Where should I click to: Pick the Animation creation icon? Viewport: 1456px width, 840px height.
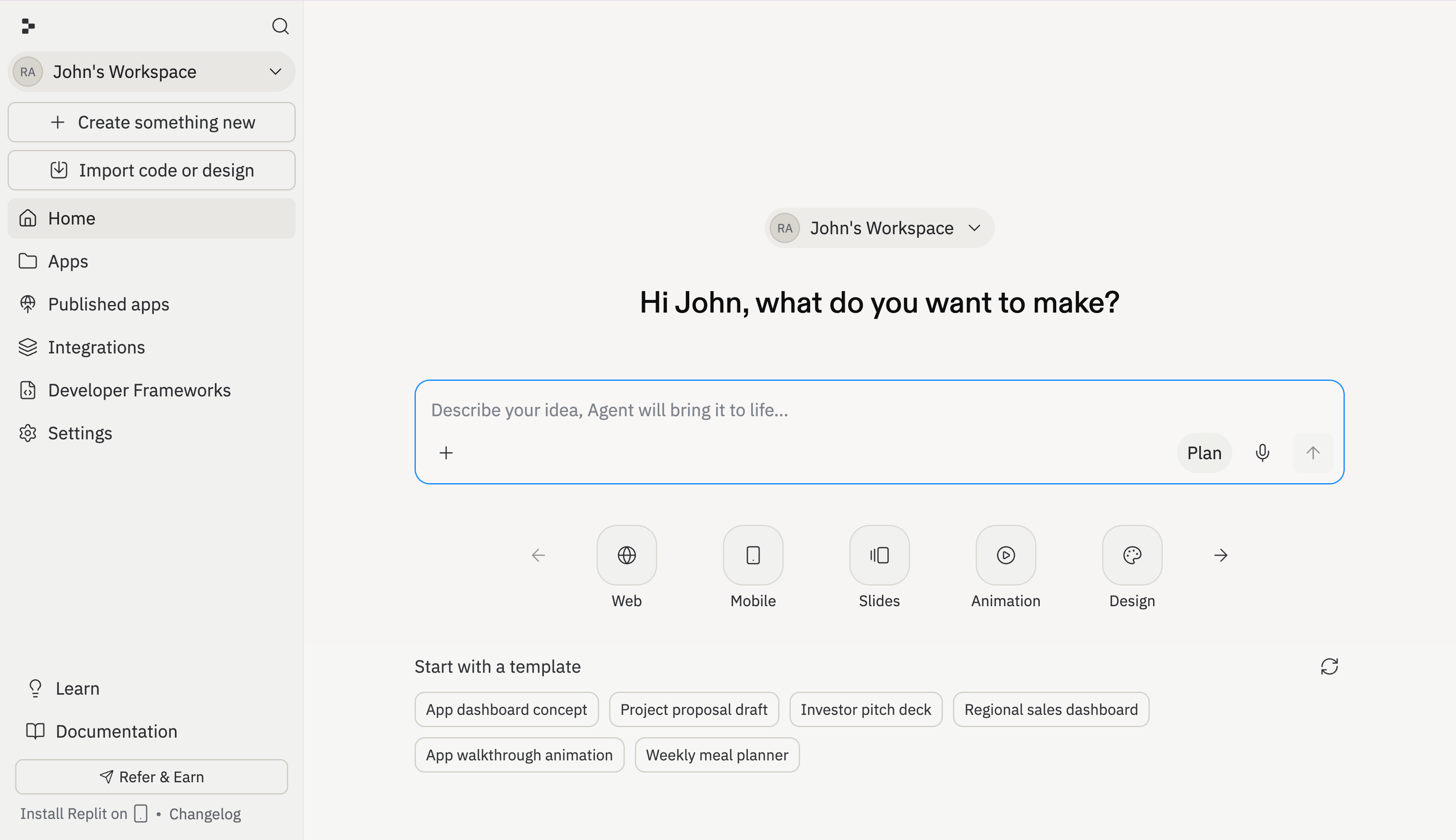(1004, 555)
